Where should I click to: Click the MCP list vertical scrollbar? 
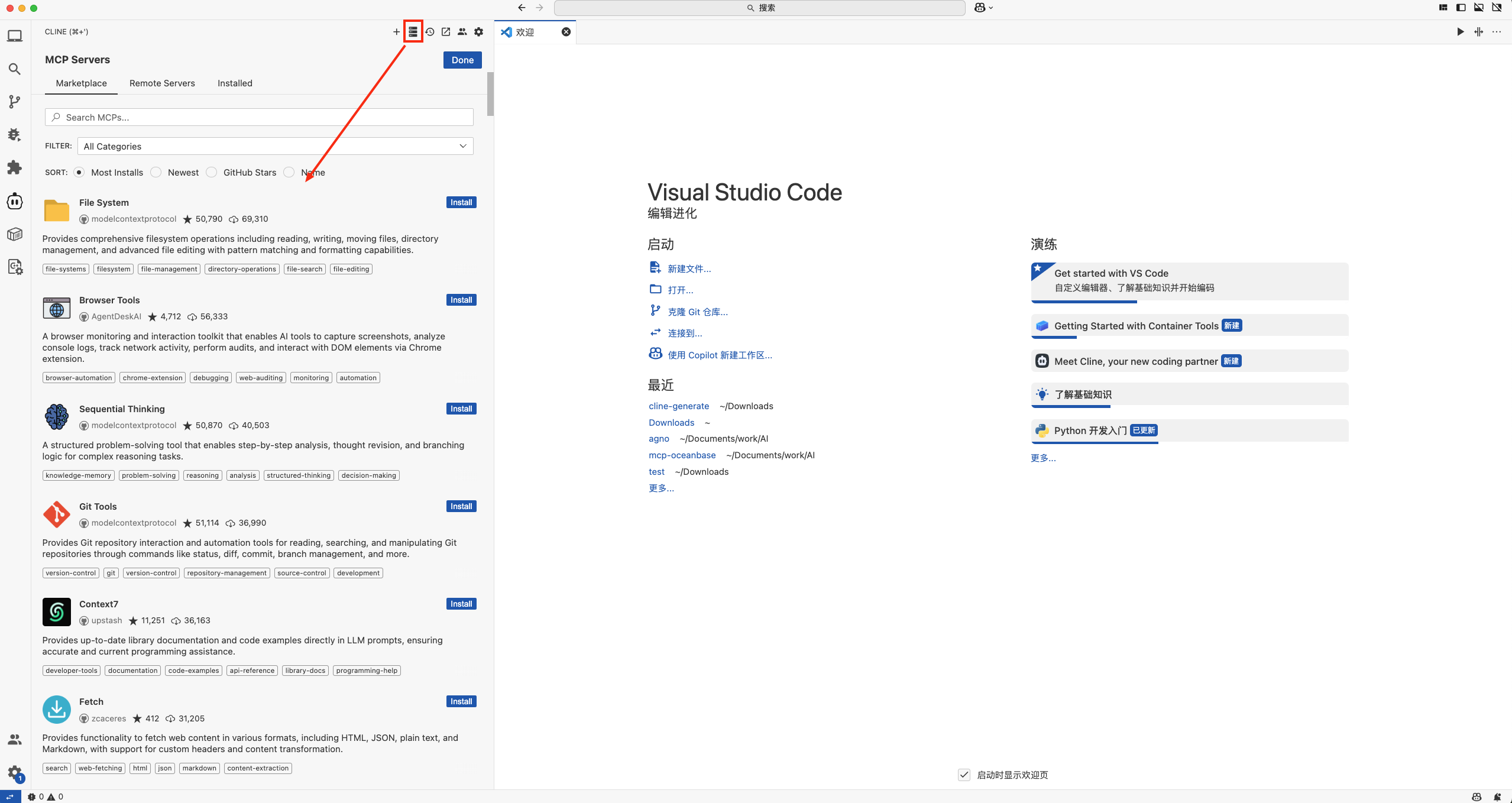click(490, 95)
